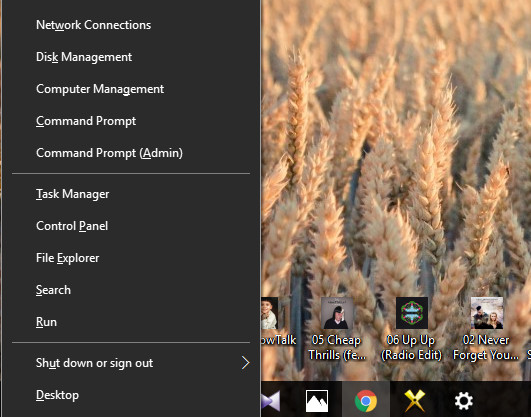Choose Run menu entry
This screenshot has height=417, width=531.
pyautogui.click(x=131, y=322)
